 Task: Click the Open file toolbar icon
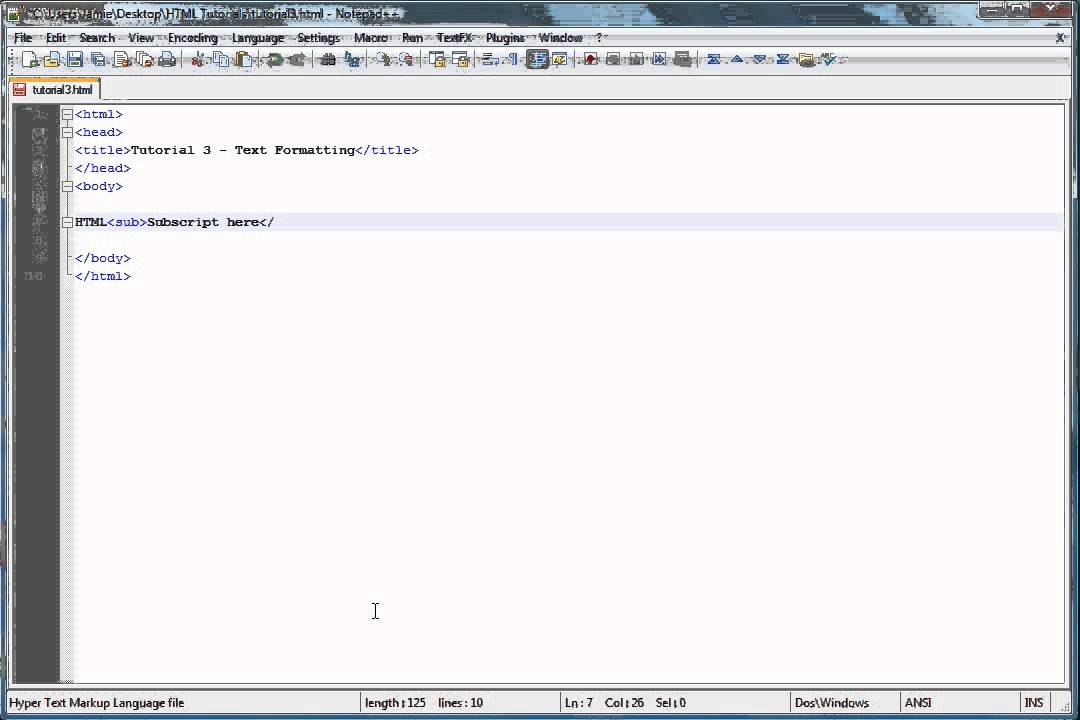point(52,60)
